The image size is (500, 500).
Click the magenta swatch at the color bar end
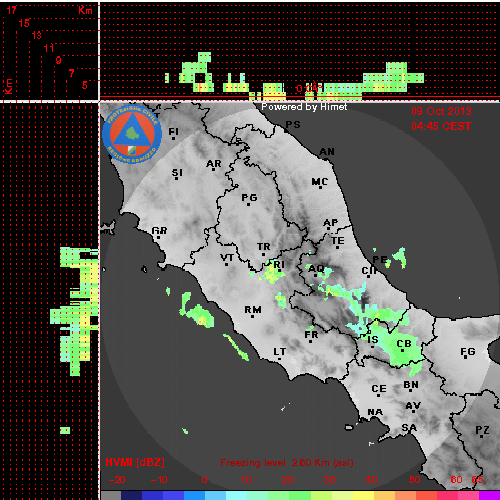coord(489,495)
